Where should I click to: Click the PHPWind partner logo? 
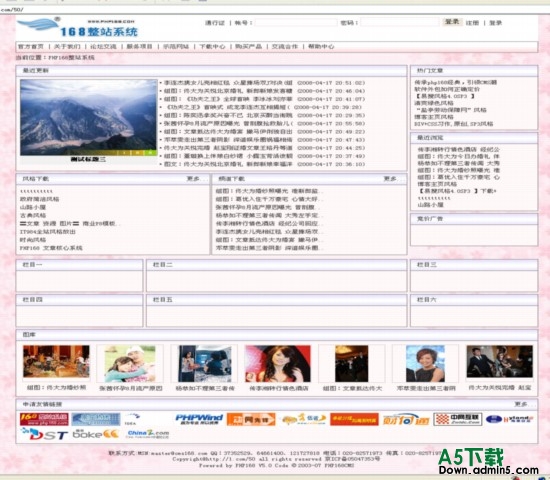coord(199,419)
